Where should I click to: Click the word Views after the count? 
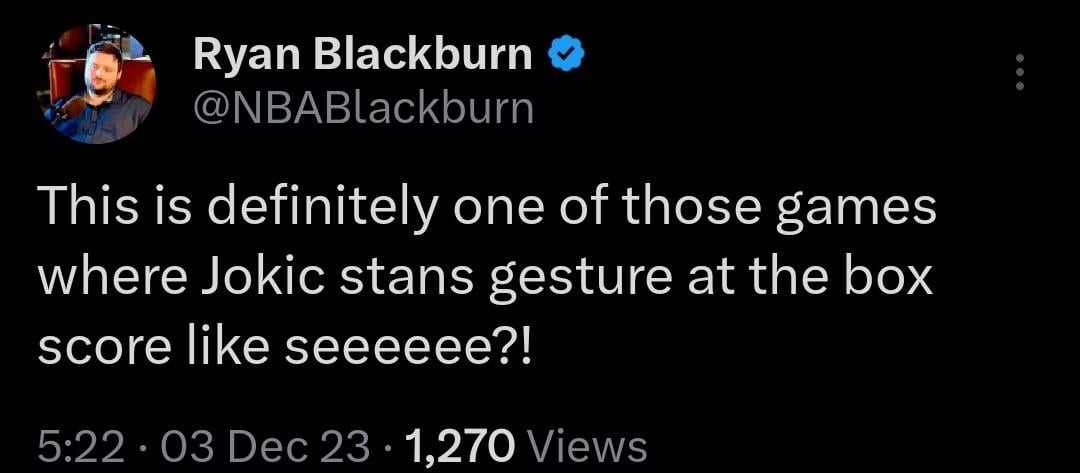[x=585, y=444]
